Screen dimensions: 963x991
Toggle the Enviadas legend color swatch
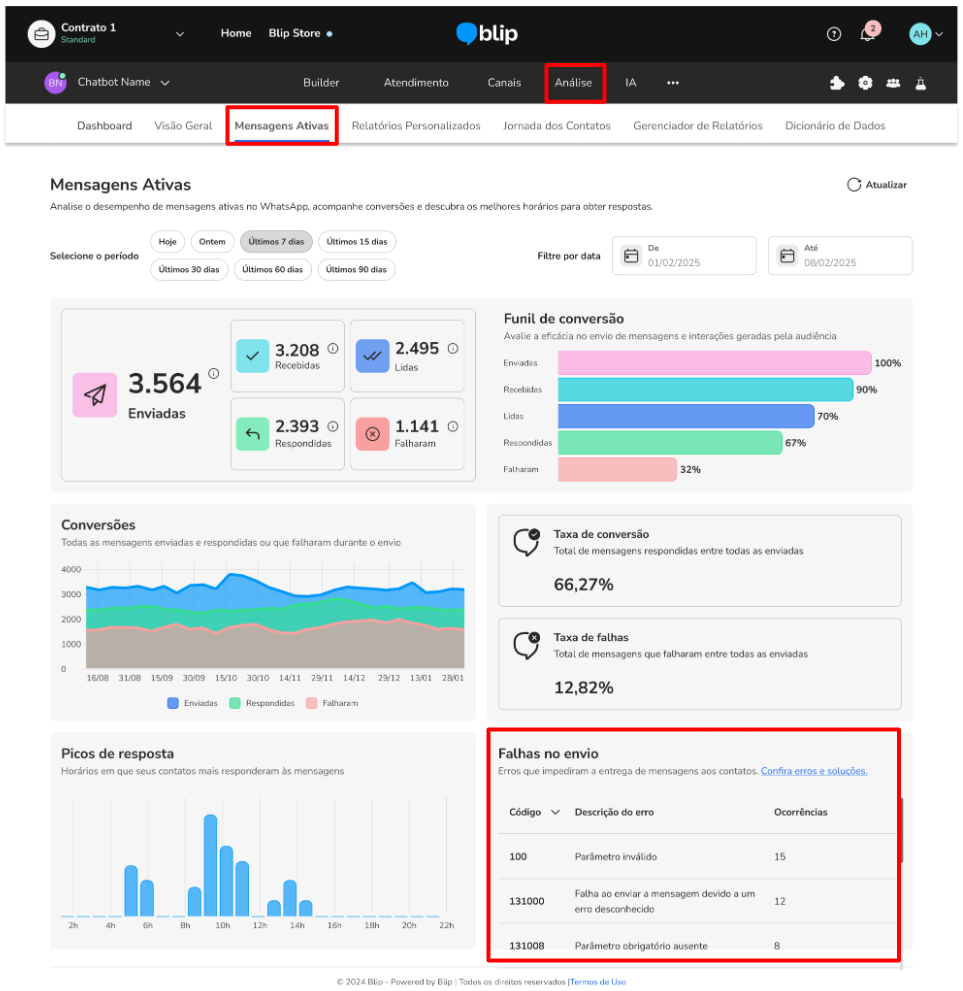[x=173, y=703]
